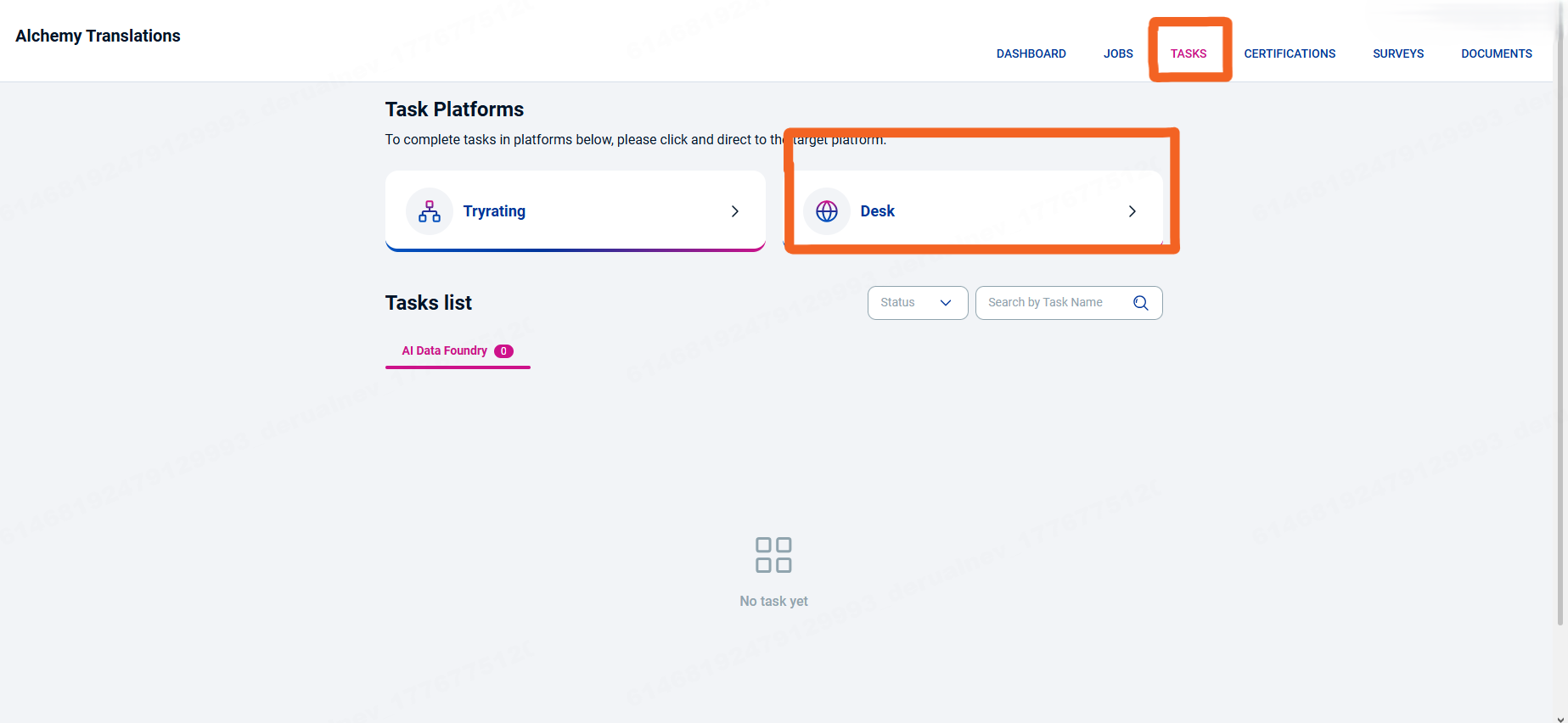
Task: Click the right arrow on Tryrating card
Action: click(x=735, y=211)
